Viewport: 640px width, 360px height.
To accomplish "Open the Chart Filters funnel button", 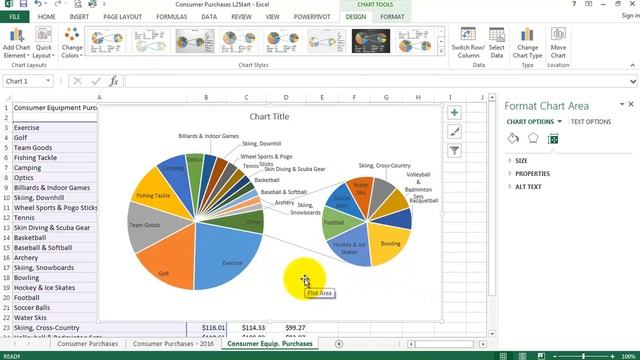I will click(x=454, y=151).
